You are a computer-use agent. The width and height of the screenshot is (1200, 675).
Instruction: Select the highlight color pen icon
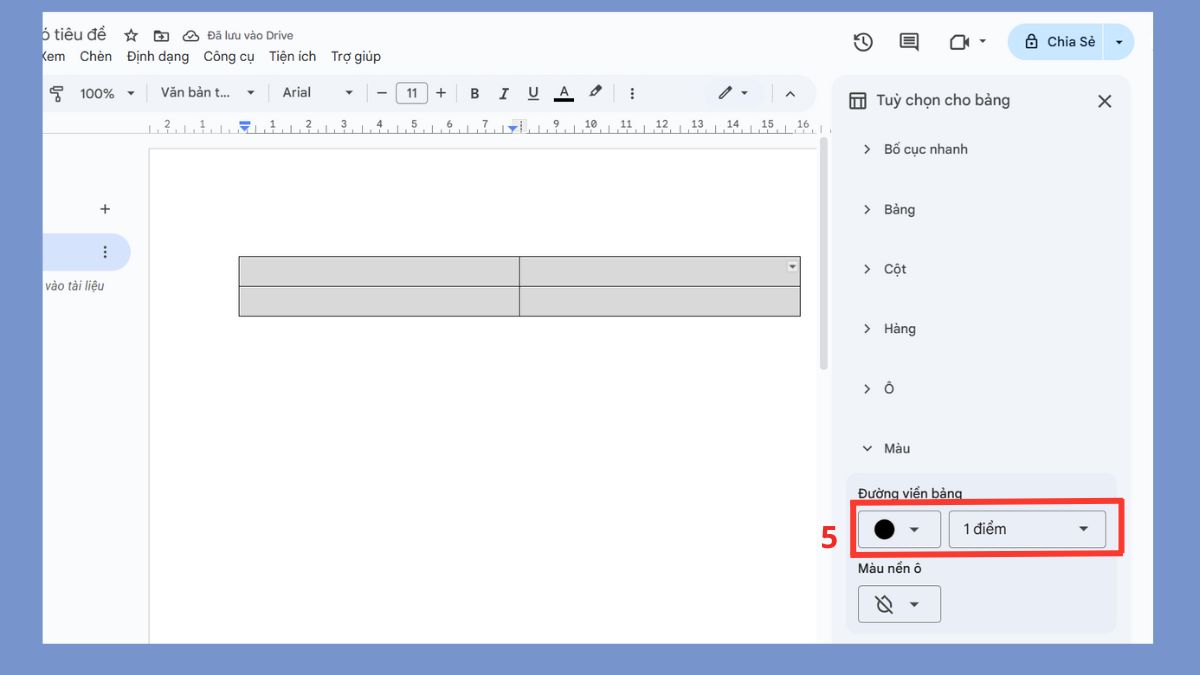pos(595,92)
